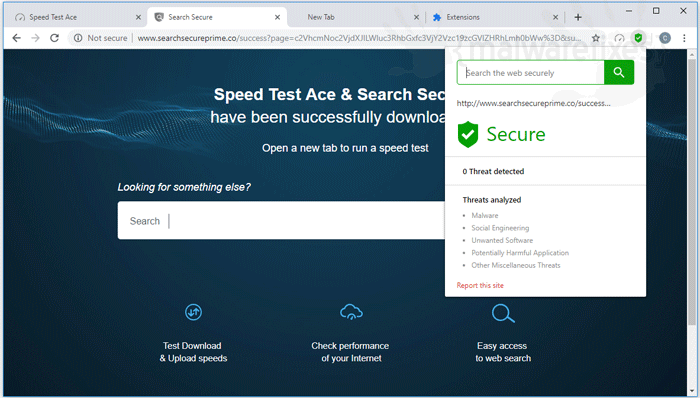The image size is (700, 398).
Task: Click the green search magnifier button in popup
Action: (619, 72)
